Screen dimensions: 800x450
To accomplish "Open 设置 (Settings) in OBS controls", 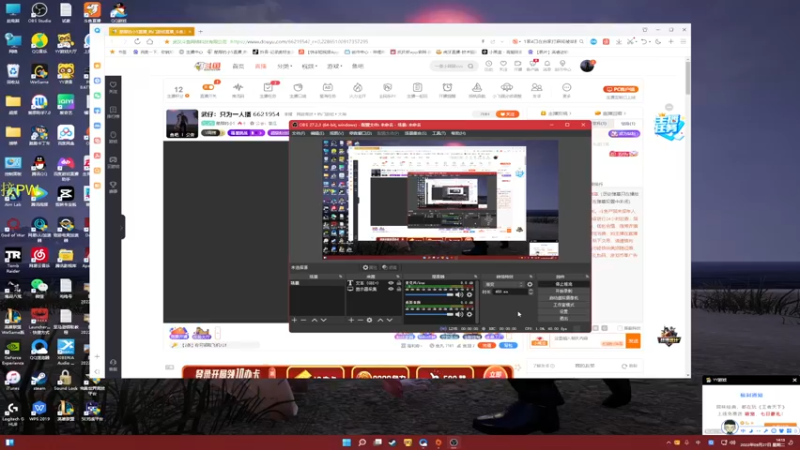I will click(563, 312).
